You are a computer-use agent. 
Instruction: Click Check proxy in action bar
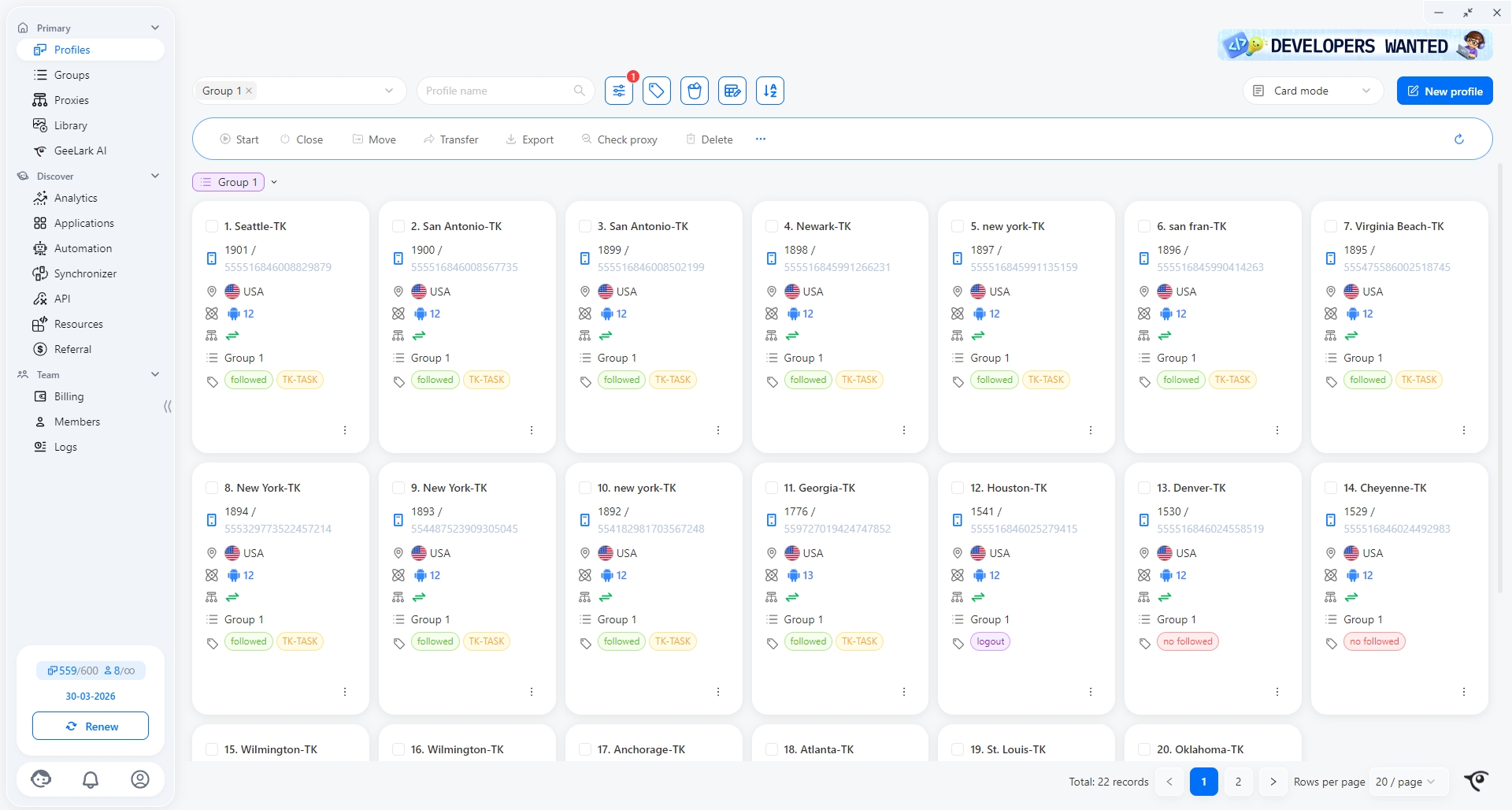(x=620, y=139)
